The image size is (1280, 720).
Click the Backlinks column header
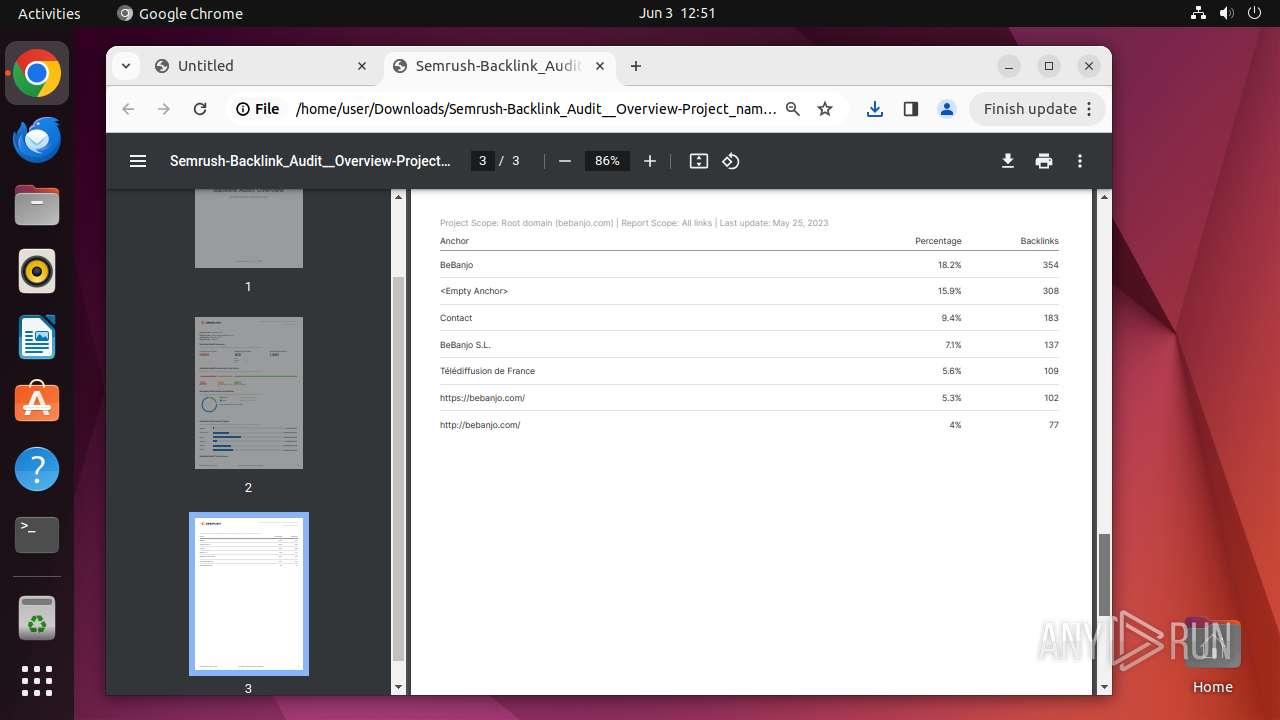[1039, 241]
